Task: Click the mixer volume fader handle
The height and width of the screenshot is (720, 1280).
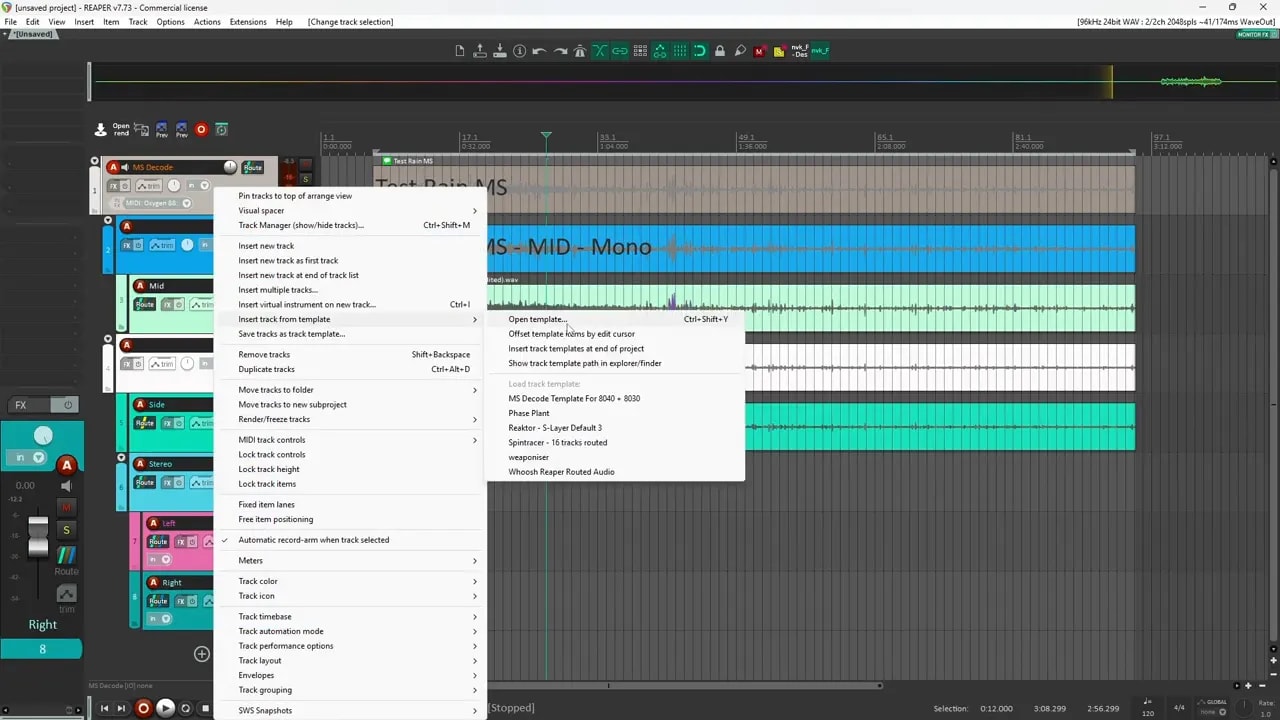Action: [x=38, y=536]
